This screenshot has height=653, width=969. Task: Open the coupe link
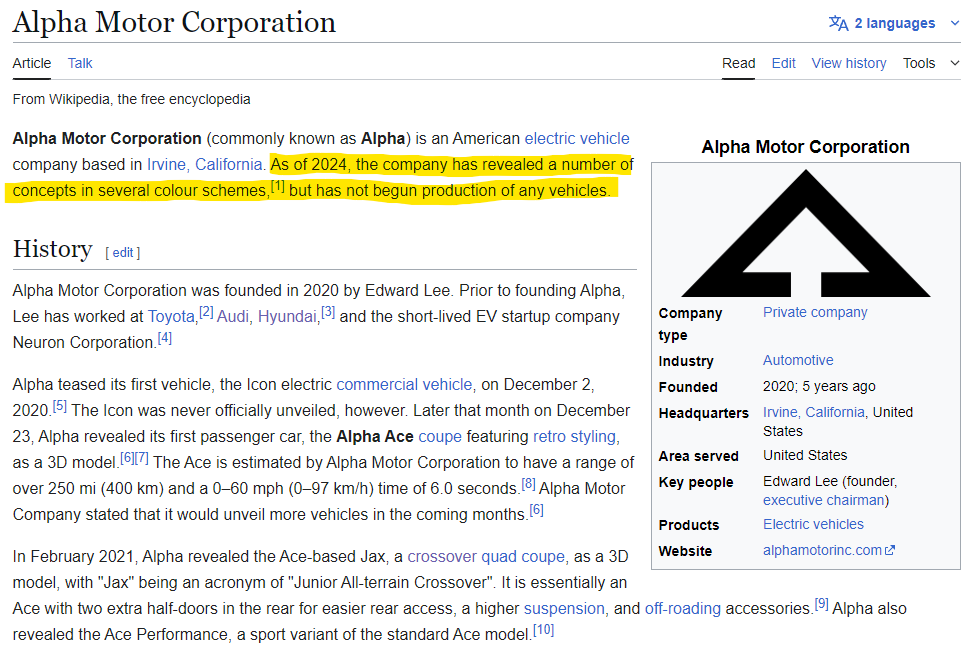[x=440, y=436]
